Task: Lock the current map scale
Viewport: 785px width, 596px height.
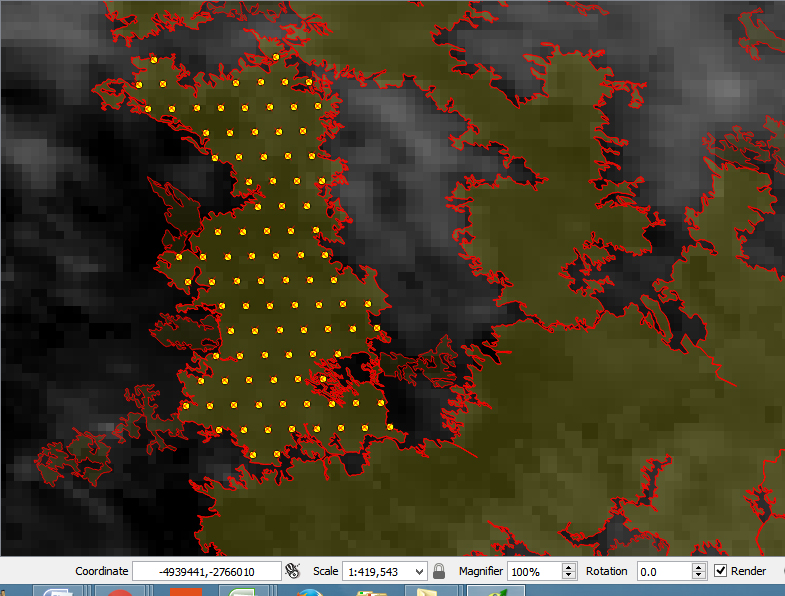Action: tap(439, 571)
